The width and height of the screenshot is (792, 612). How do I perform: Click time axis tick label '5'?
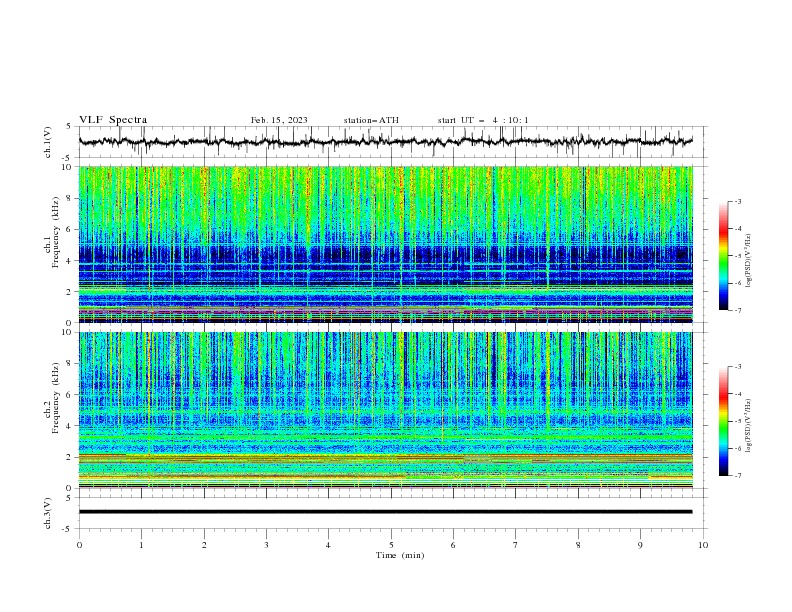click(x=391, y=545)
